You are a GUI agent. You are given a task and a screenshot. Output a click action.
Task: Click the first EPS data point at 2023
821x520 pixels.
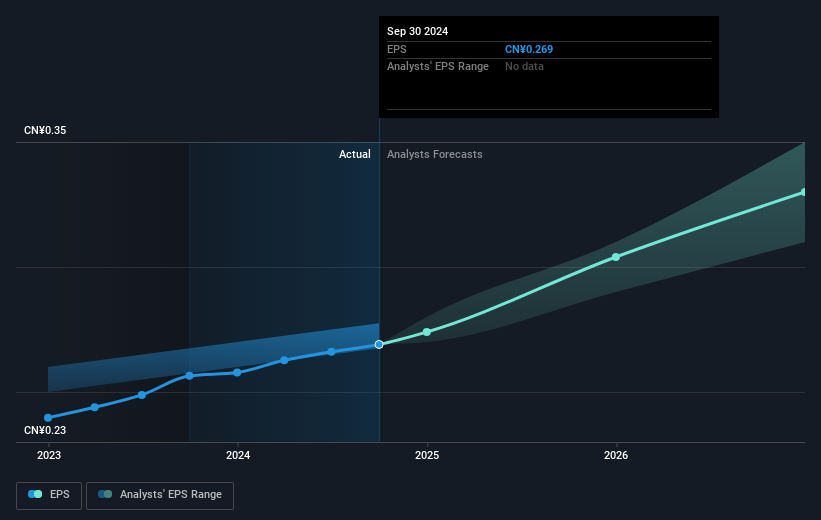[x=48, y=418]
